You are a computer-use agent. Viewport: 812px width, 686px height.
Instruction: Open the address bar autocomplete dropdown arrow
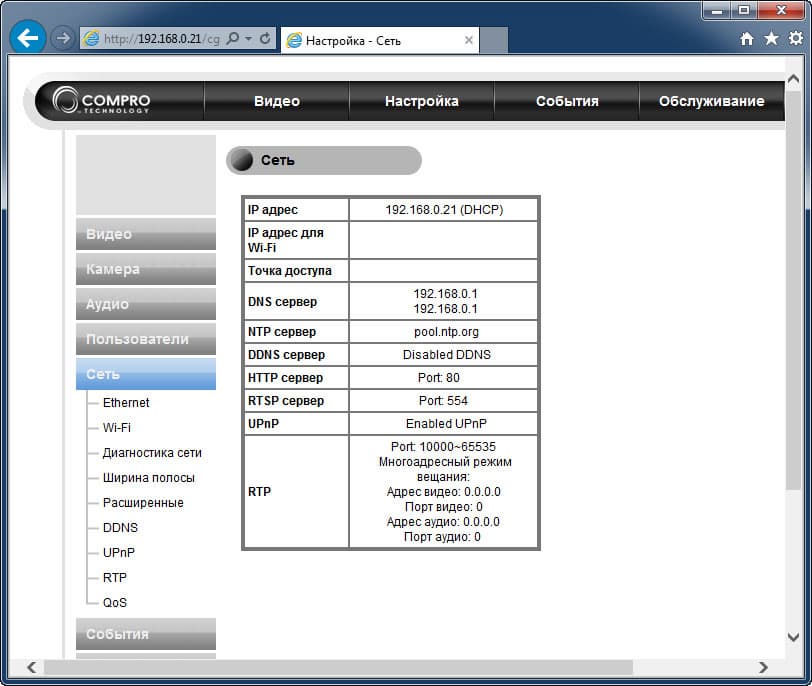click(249, 39)
